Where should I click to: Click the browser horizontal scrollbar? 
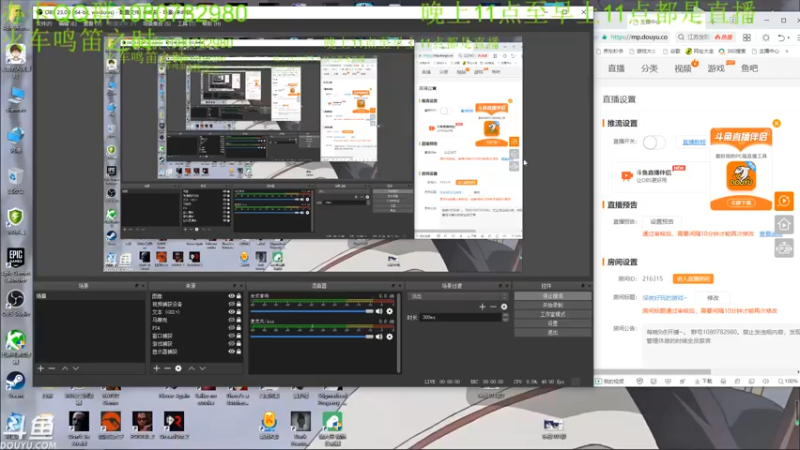[653, 372]
